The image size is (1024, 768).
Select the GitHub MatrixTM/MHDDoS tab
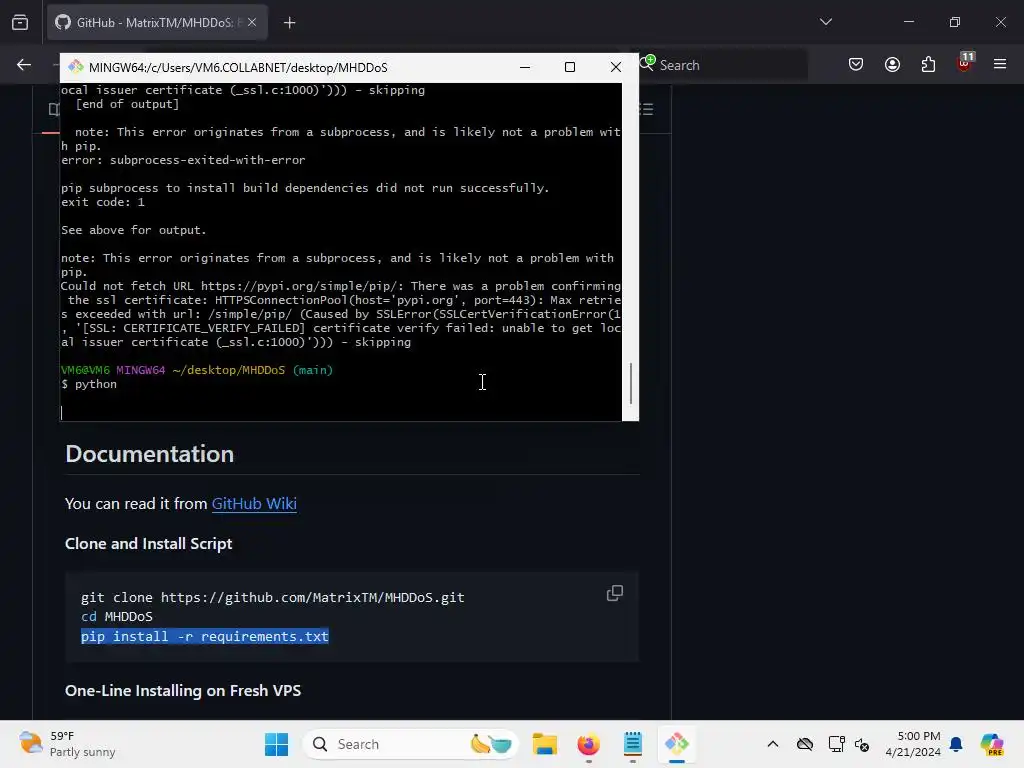point(157,22)
